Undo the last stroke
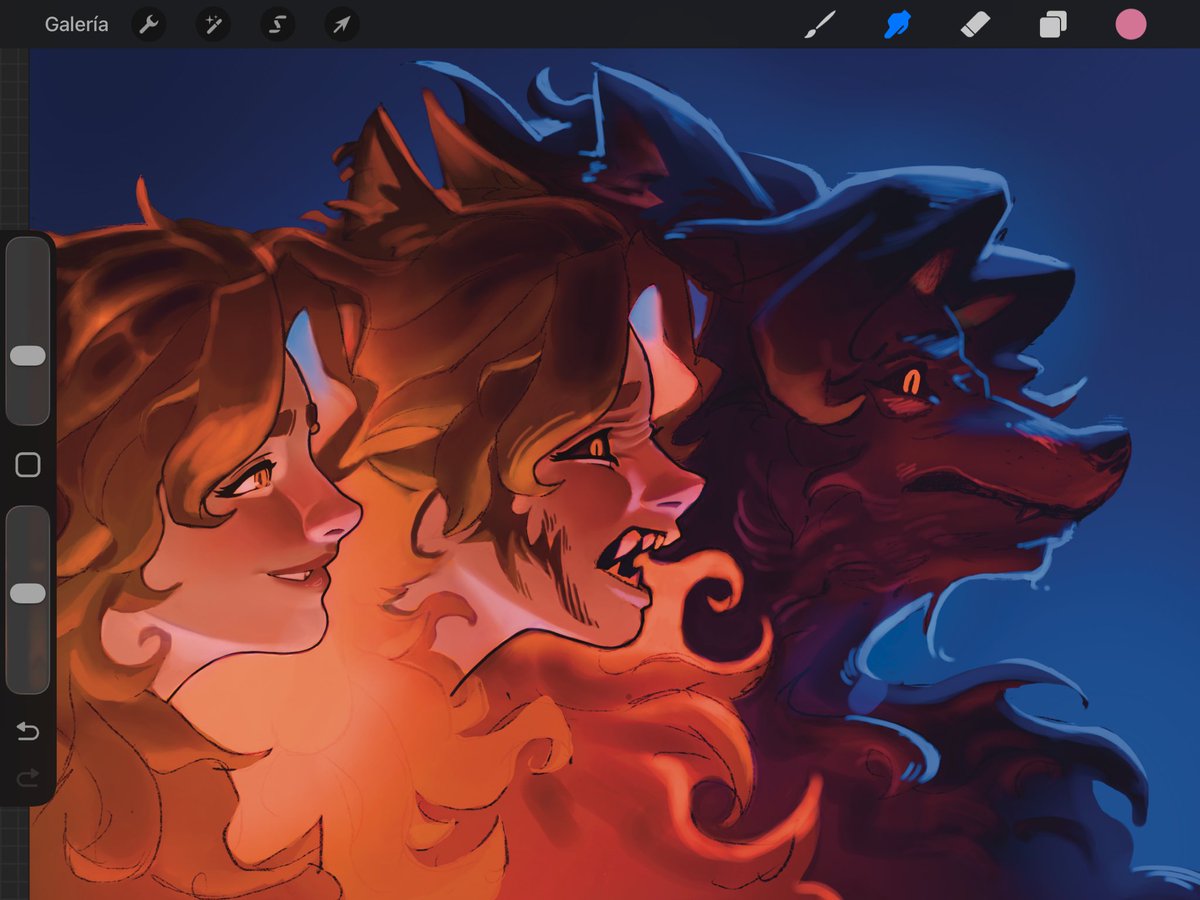Screen dimensions: 1200x900 coord(28,732)
